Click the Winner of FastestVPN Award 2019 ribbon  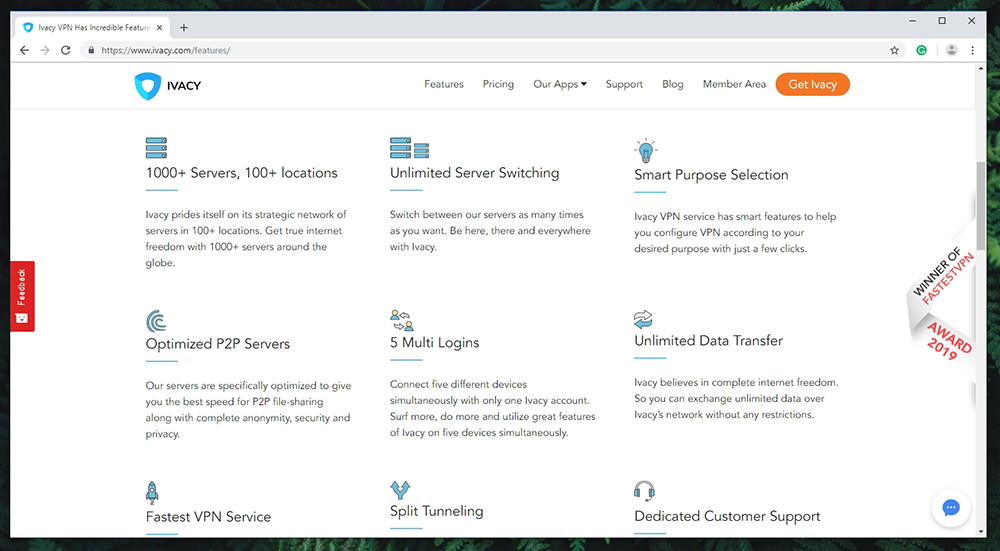942,304
